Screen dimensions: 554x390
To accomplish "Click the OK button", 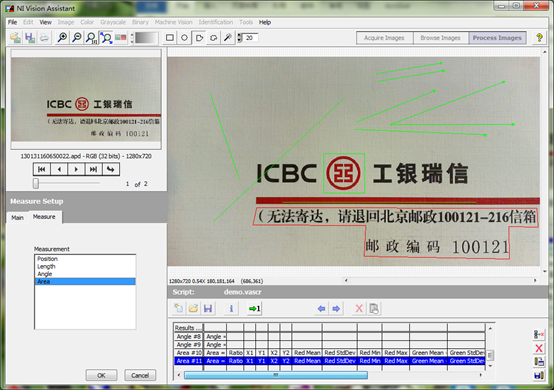I will click(x=101, y=375).
